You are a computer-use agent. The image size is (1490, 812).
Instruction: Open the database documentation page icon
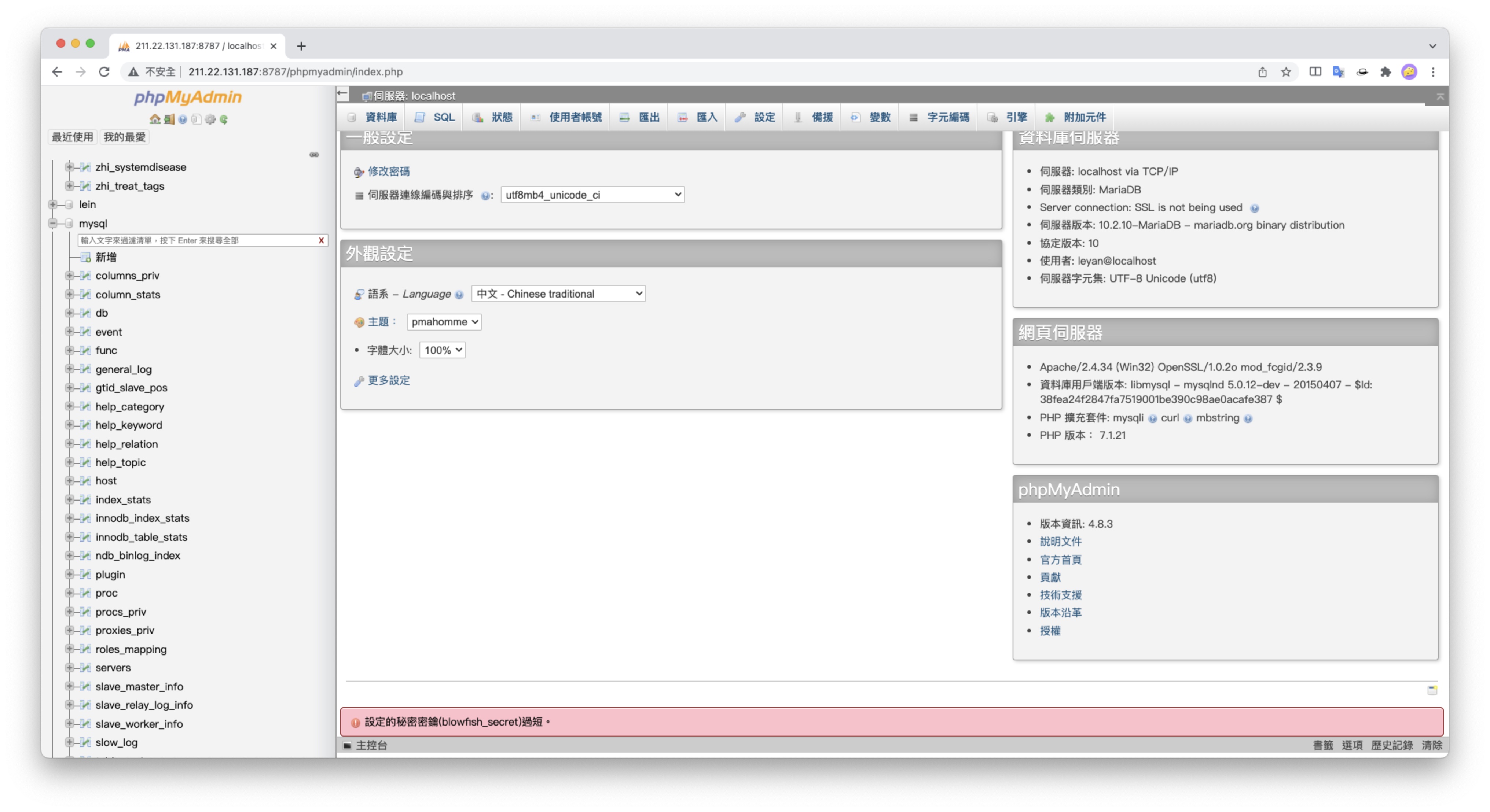196,119
